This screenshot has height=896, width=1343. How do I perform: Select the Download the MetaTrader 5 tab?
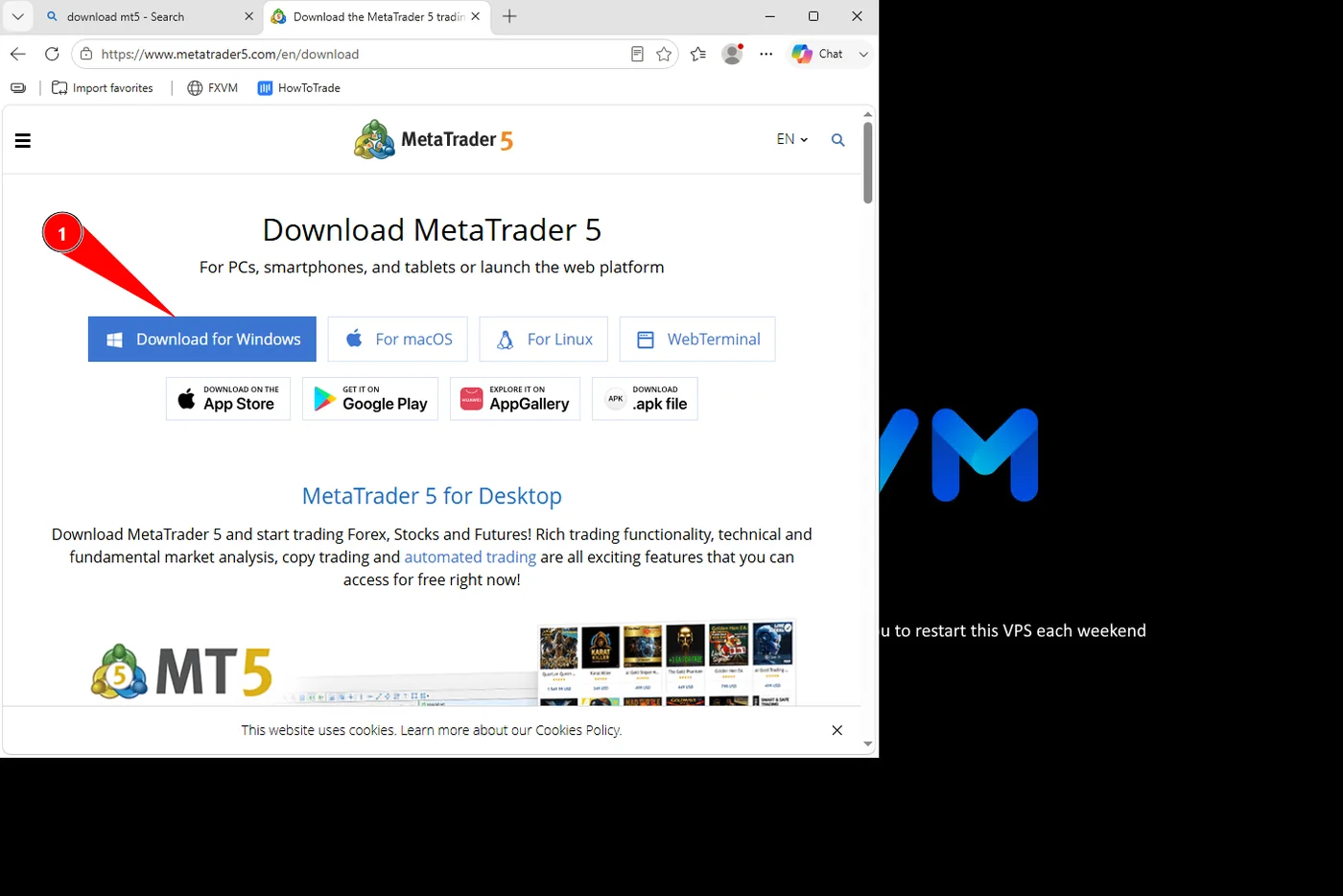[369, 16]
